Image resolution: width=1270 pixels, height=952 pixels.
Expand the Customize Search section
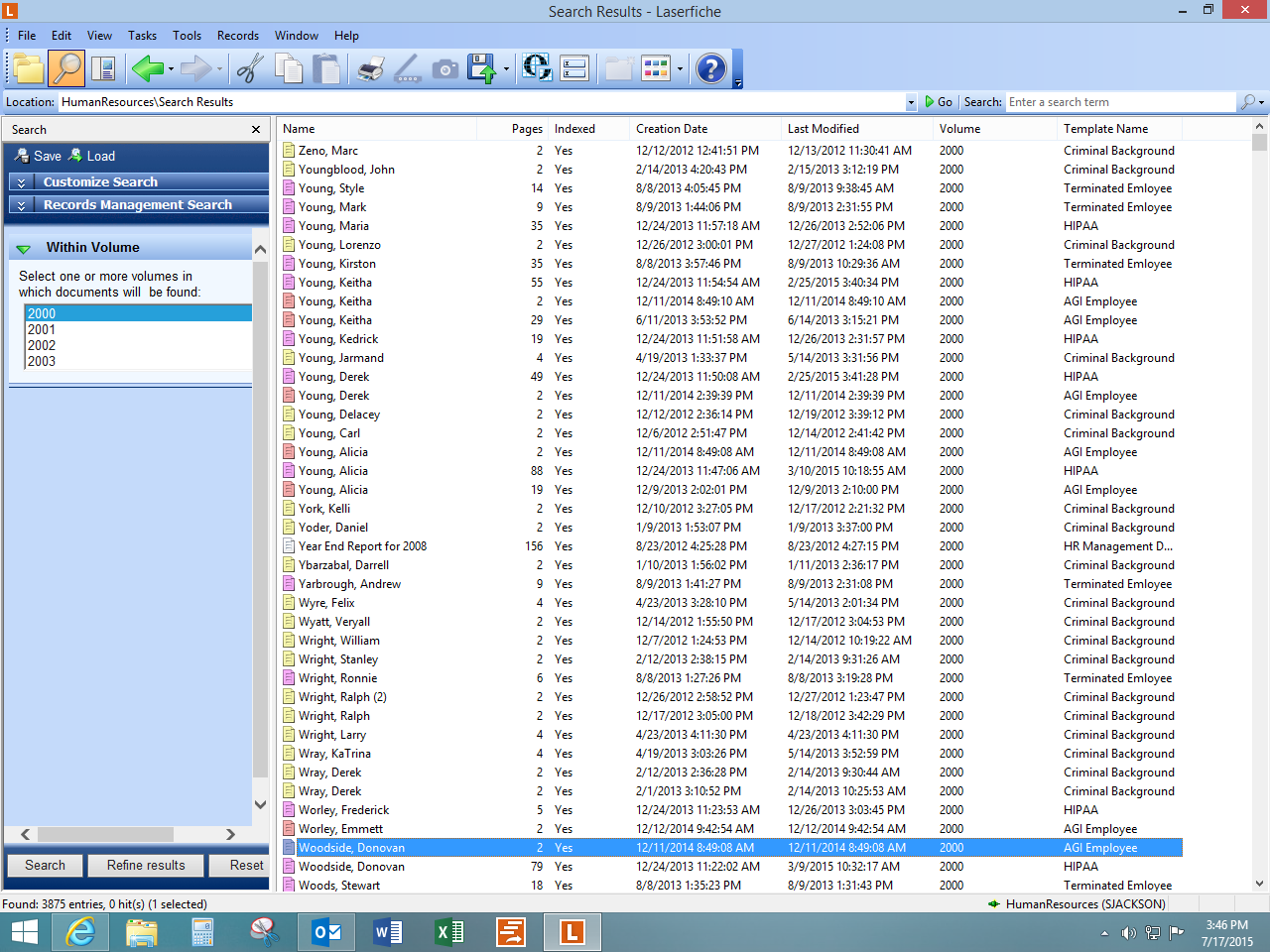(100, 182)
